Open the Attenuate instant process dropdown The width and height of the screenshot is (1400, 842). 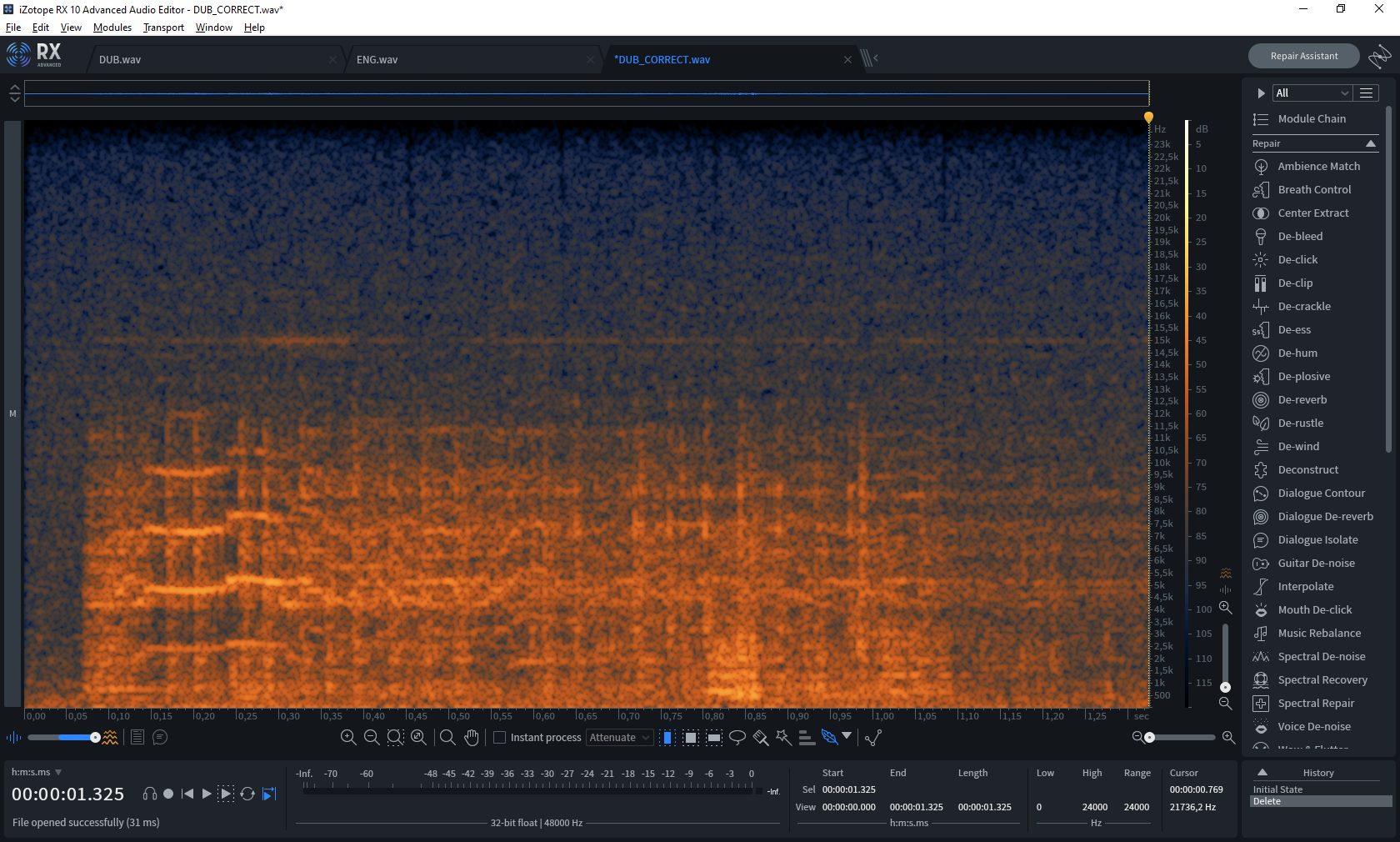point(620,738)
